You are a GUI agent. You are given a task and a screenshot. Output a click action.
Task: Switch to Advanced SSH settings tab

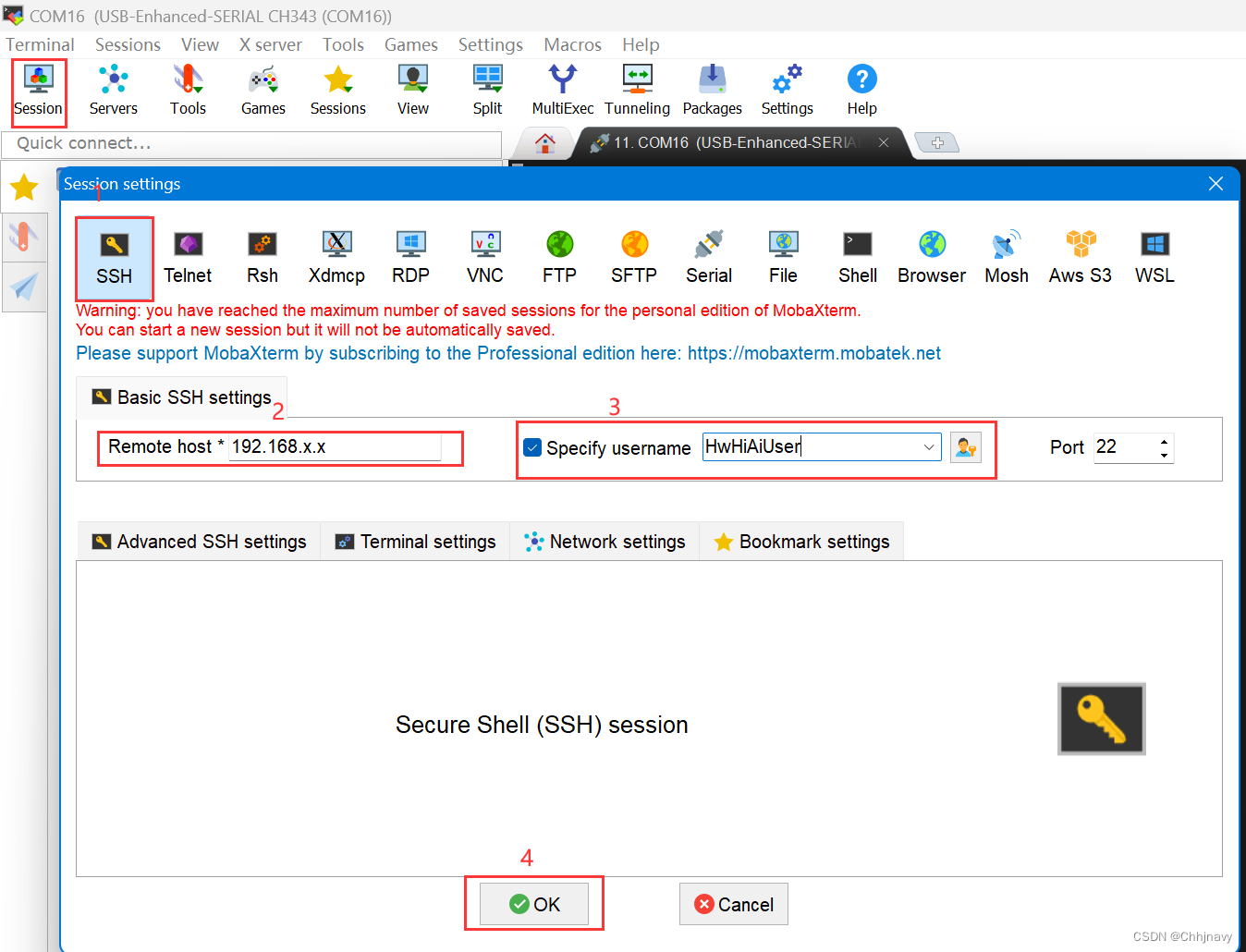tap(199, 542)
